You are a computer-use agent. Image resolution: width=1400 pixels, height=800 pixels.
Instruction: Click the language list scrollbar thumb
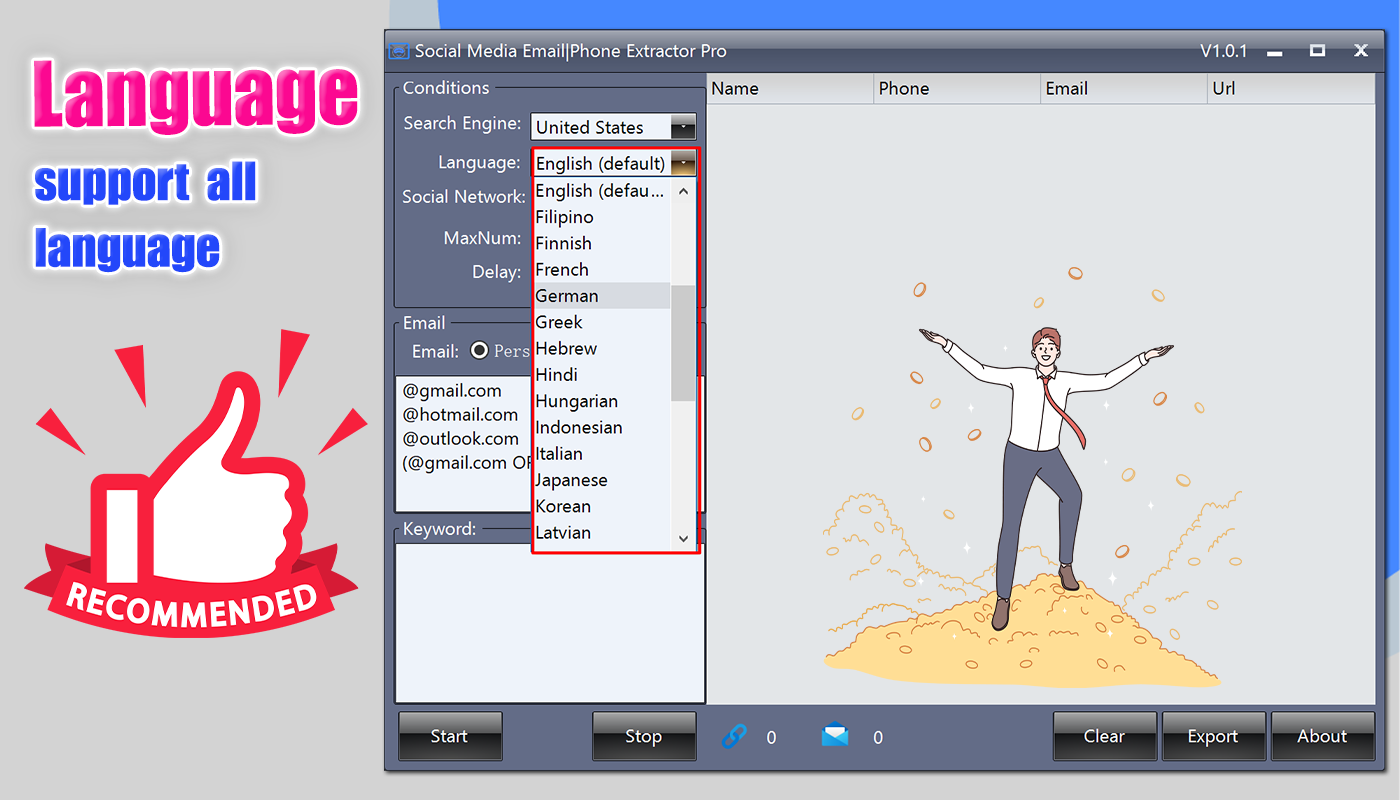click(x=683, y=343)
